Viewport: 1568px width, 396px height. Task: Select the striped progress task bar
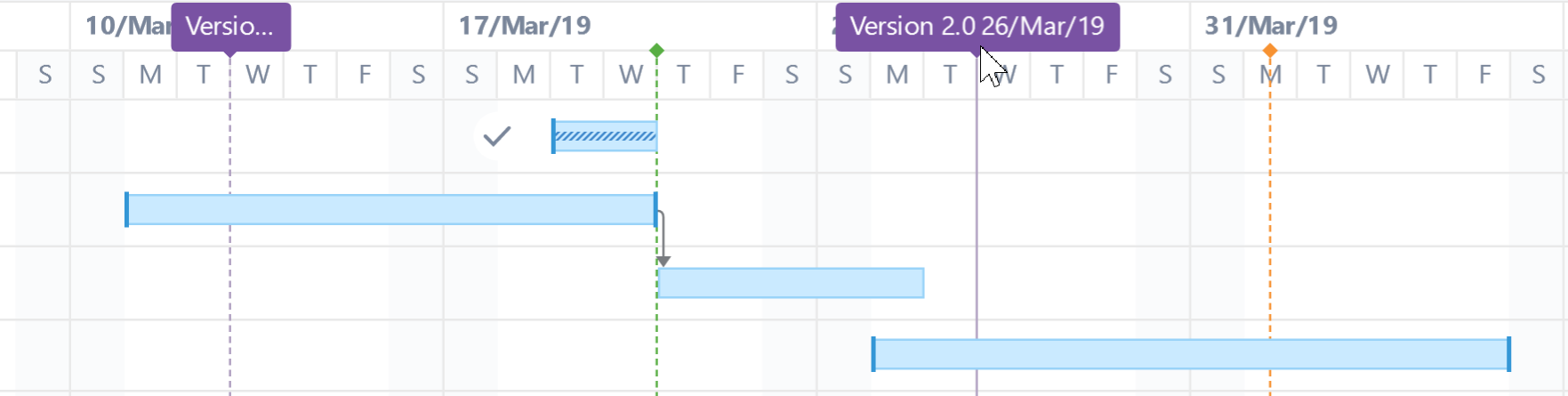(606, 136)
